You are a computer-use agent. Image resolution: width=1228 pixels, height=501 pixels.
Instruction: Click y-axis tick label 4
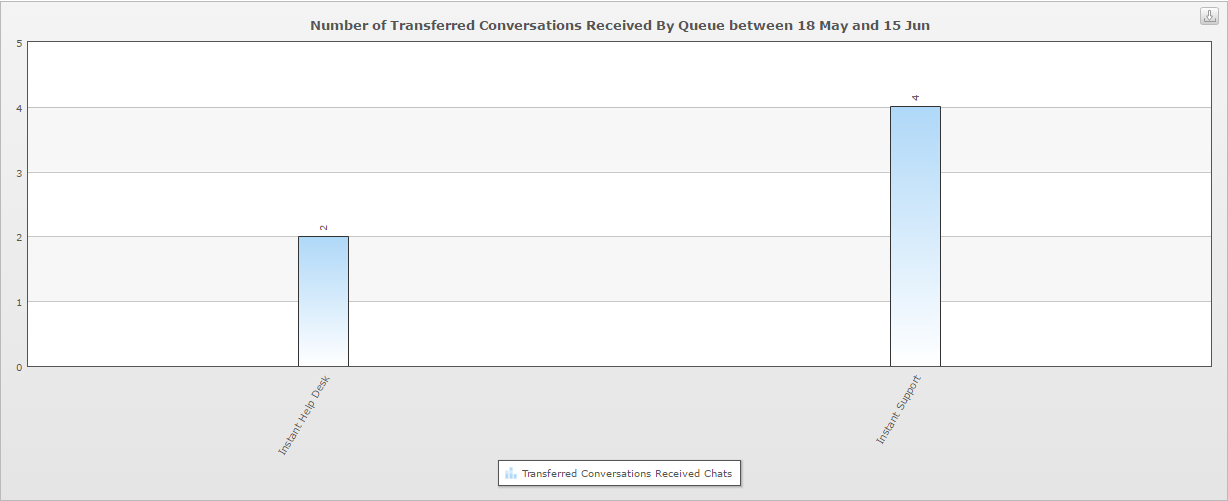point(19,108)
